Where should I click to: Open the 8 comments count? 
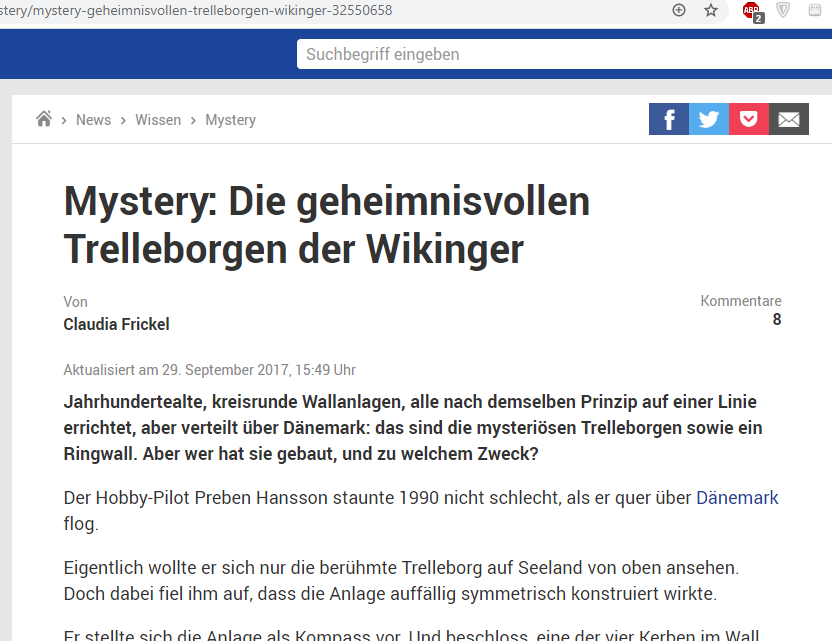[776, 320]
